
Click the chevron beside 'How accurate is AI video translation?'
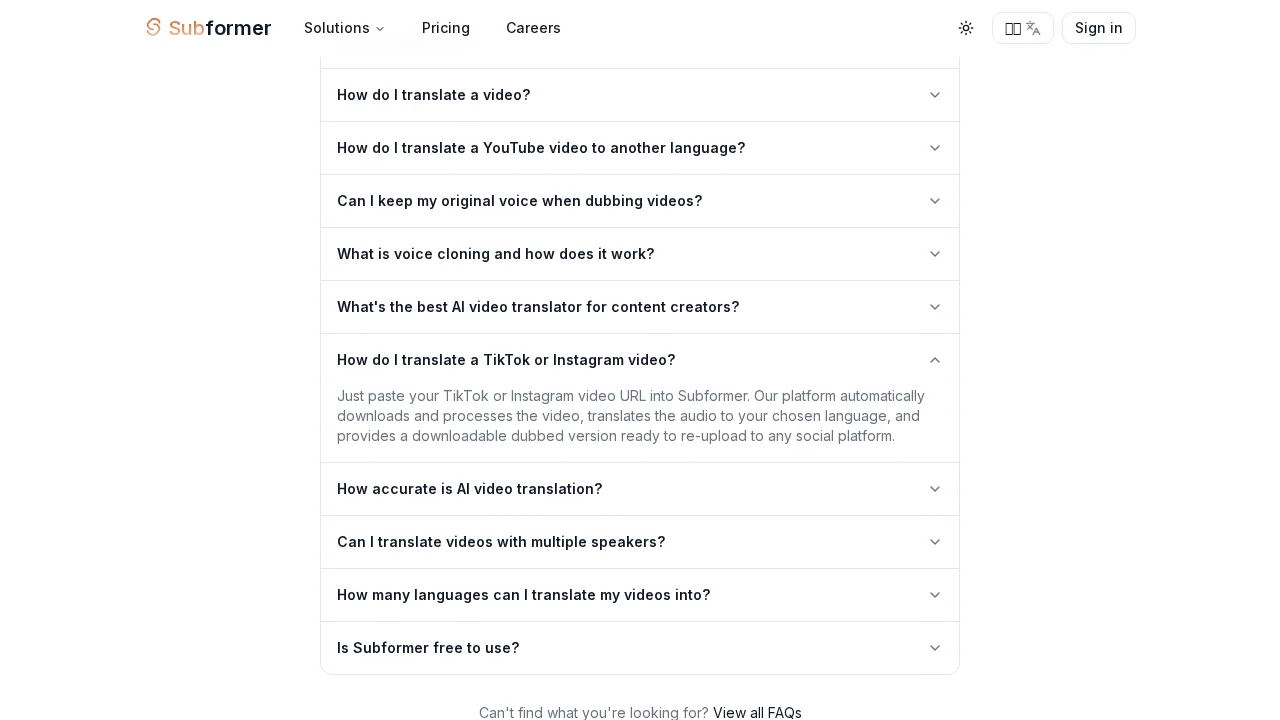tap(934, 489)
